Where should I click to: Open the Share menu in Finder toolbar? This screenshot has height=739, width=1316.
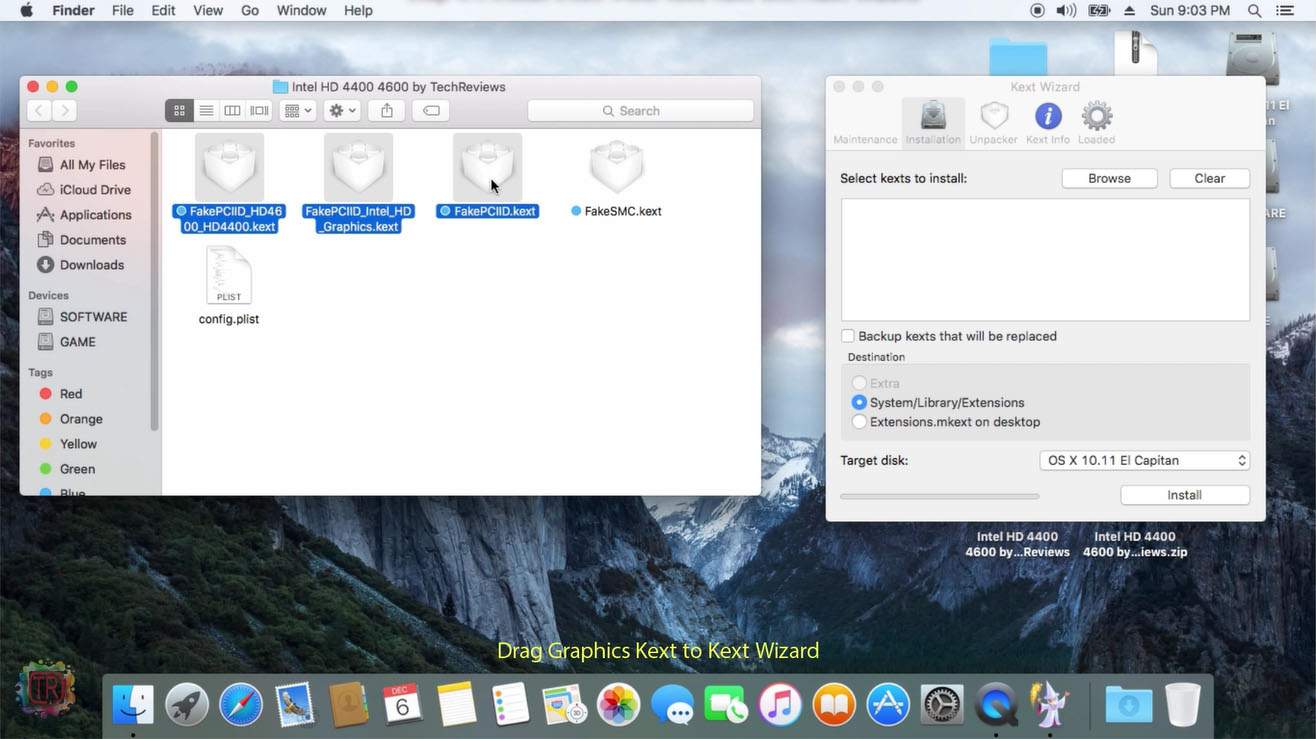click(x=386, y=110)
